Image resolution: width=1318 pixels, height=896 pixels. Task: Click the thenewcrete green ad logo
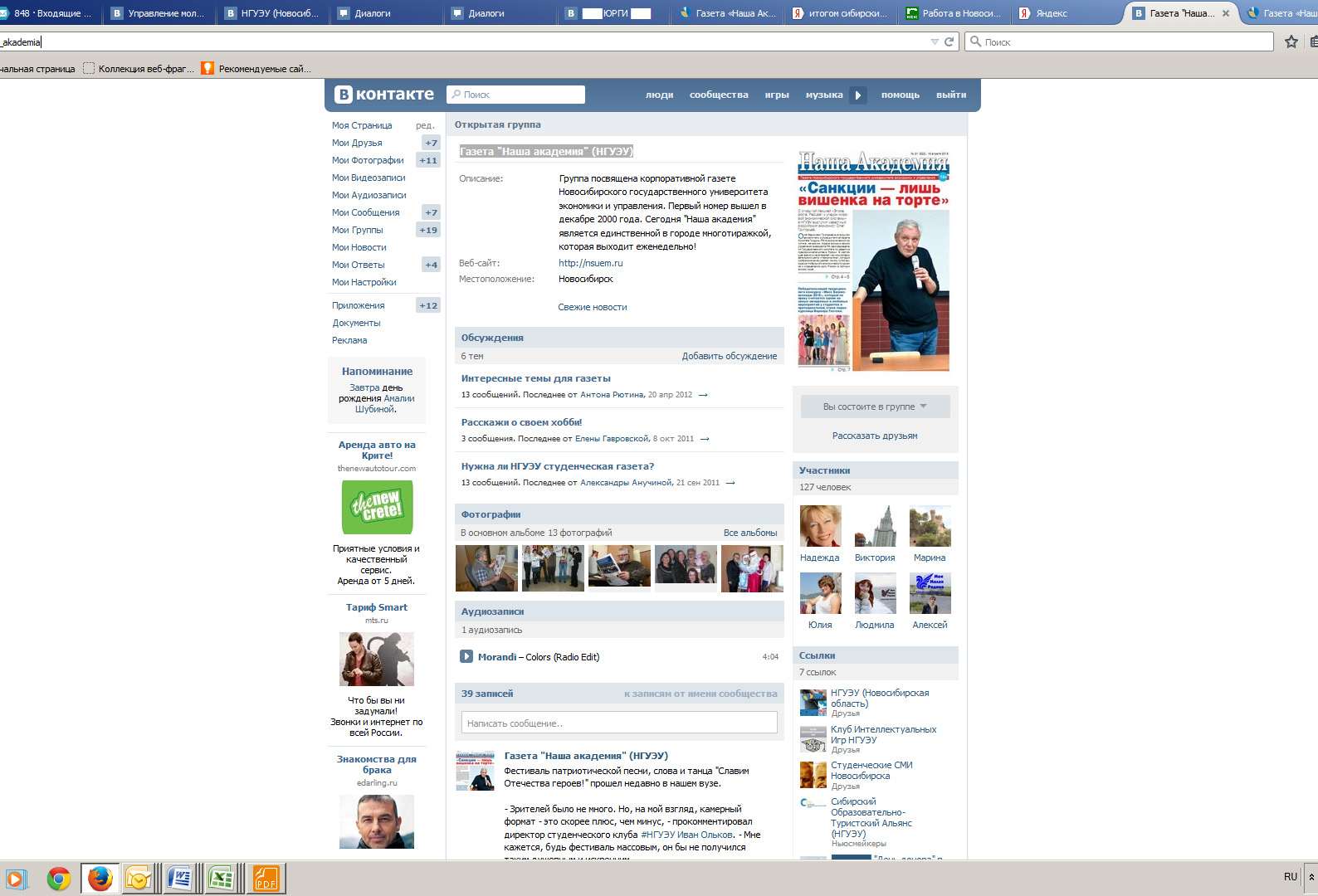[x=377, y=507]
